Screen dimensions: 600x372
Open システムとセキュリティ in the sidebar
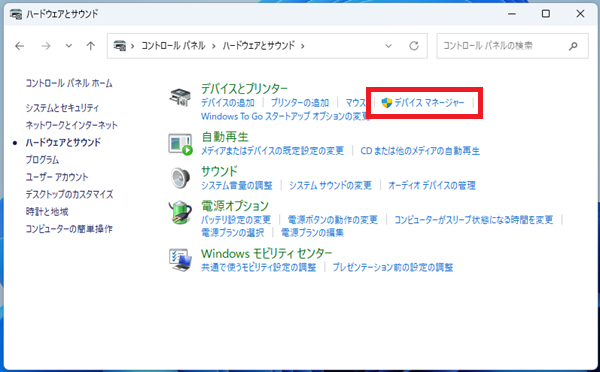pos(62,108)
